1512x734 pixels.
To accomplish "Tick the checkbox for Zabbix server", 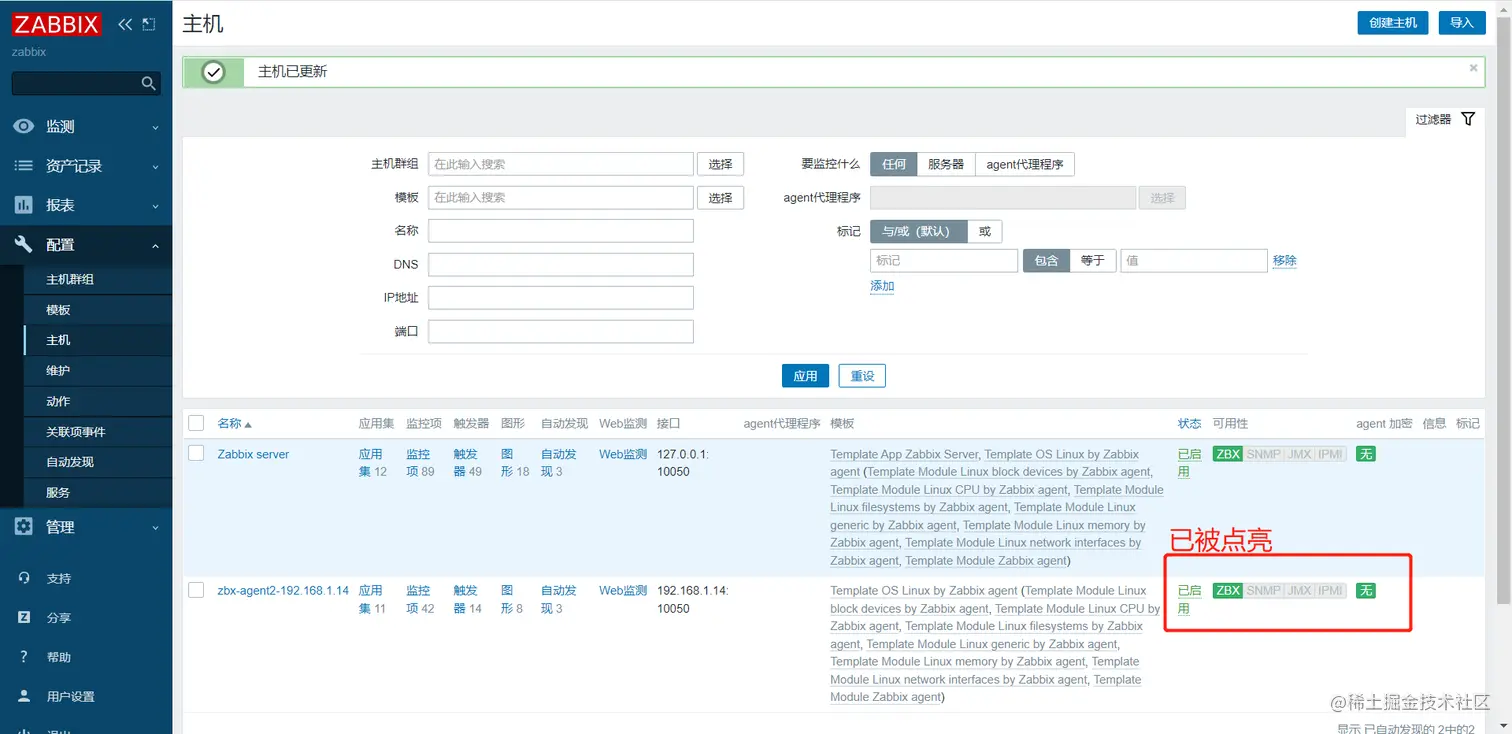I will point(196,453).
